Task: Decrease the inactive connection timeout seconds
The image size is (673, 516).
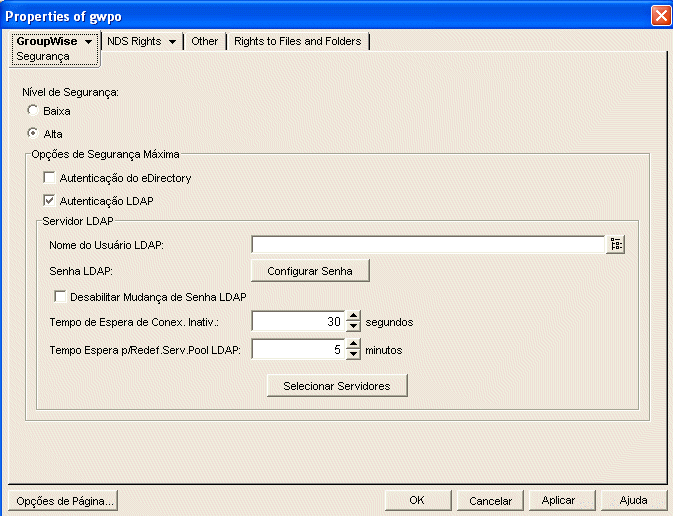Action: click(353, 326)
